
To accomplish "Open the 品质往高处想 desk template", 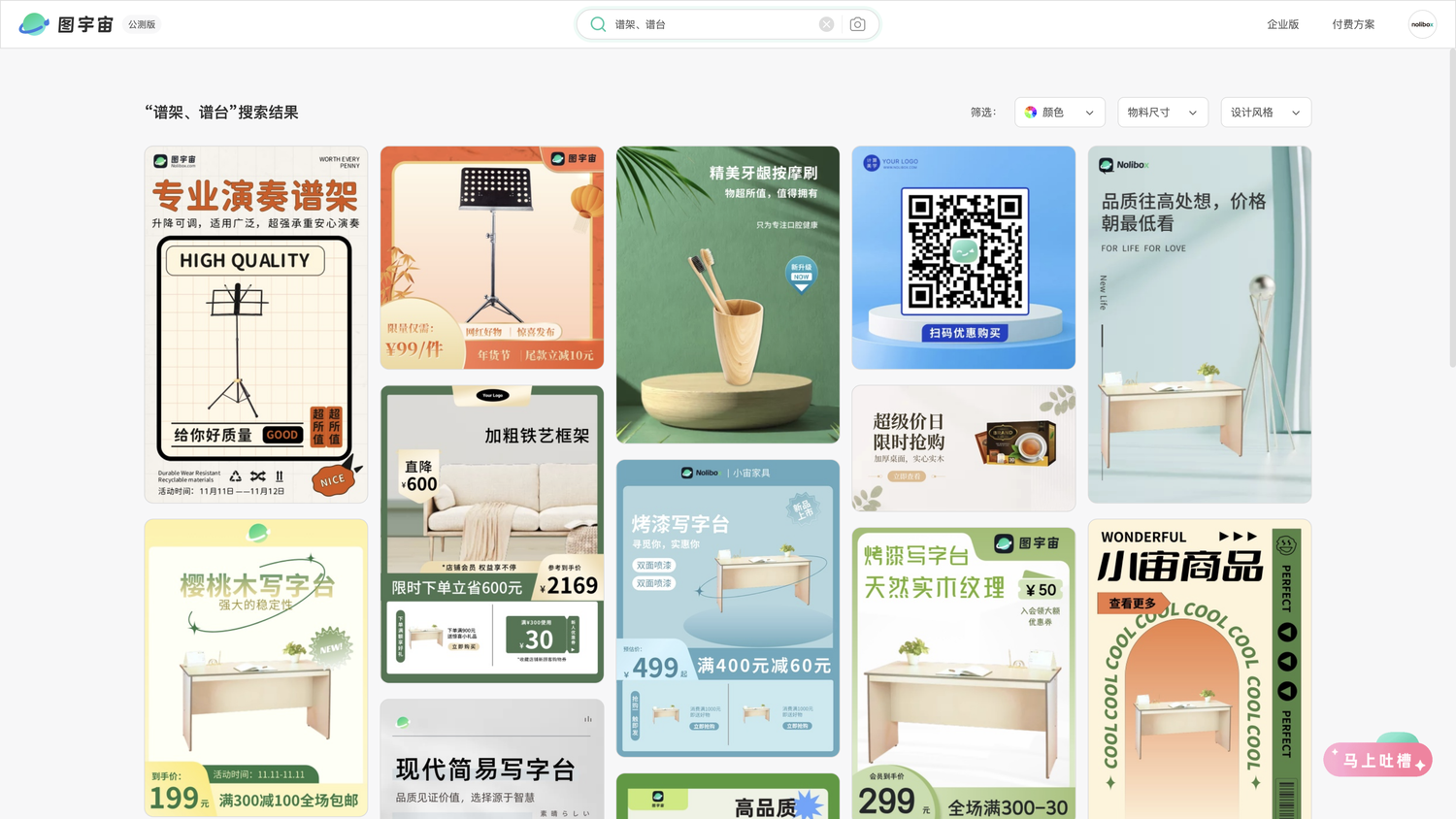I will [x=1200, y=324].
